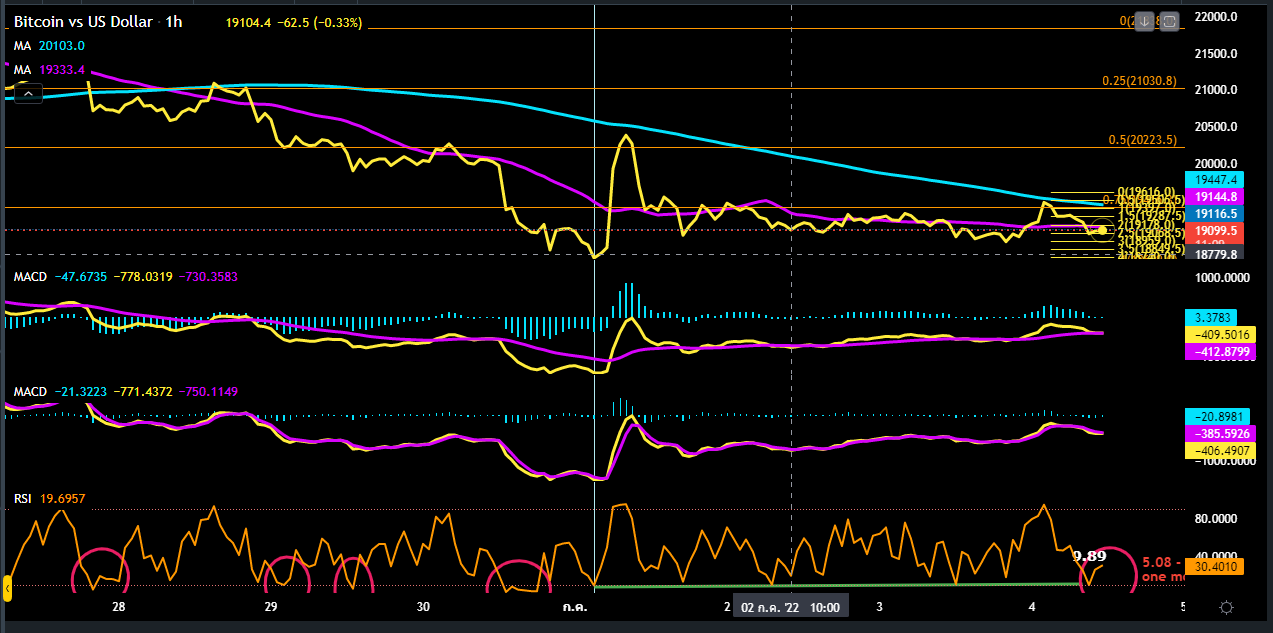The width and height of the screenshot is (1273, 633).
Task: Expand the yellow left-edge panel handle
Action: pyautogui.click(x=6, y=588)
